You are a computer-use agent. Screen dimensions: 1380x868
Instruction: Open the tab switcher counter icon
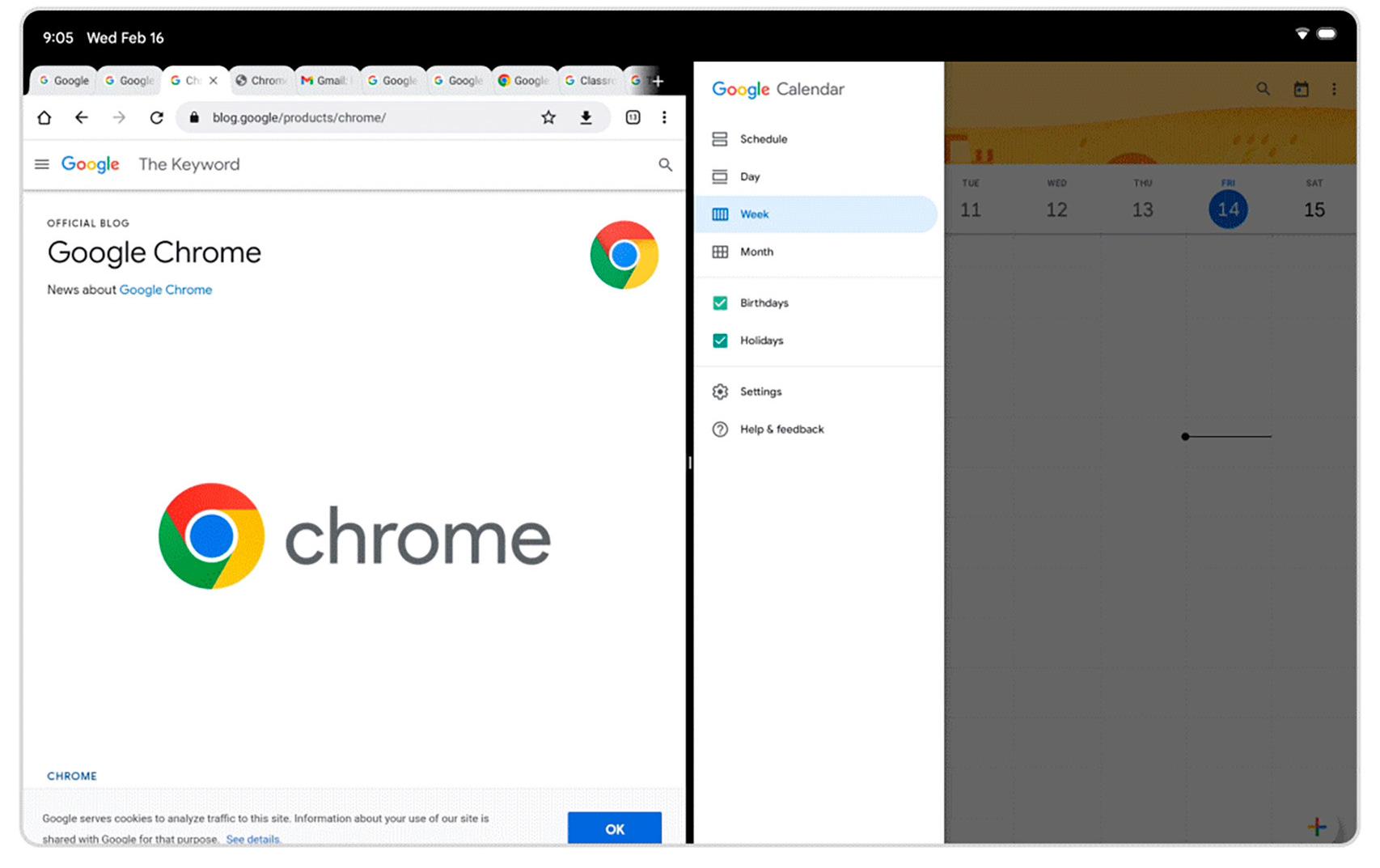pyautogui.click(x=633, y=118)
